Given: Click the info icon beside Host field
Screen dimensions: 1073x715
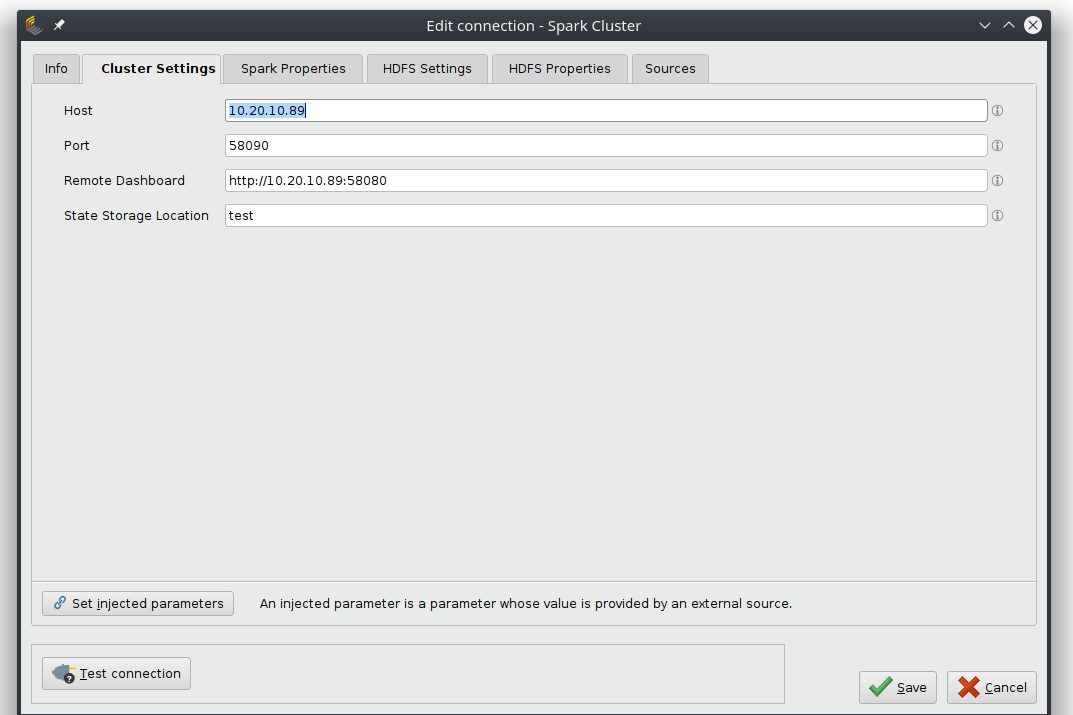Looking at the screenshot, I should coord(997,111).
